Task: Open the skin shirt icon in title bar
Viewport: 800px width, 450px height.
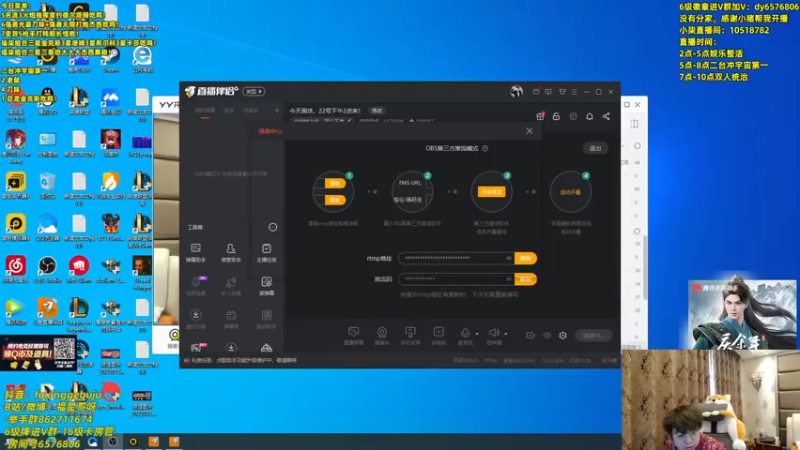Action: click(562, 92)
